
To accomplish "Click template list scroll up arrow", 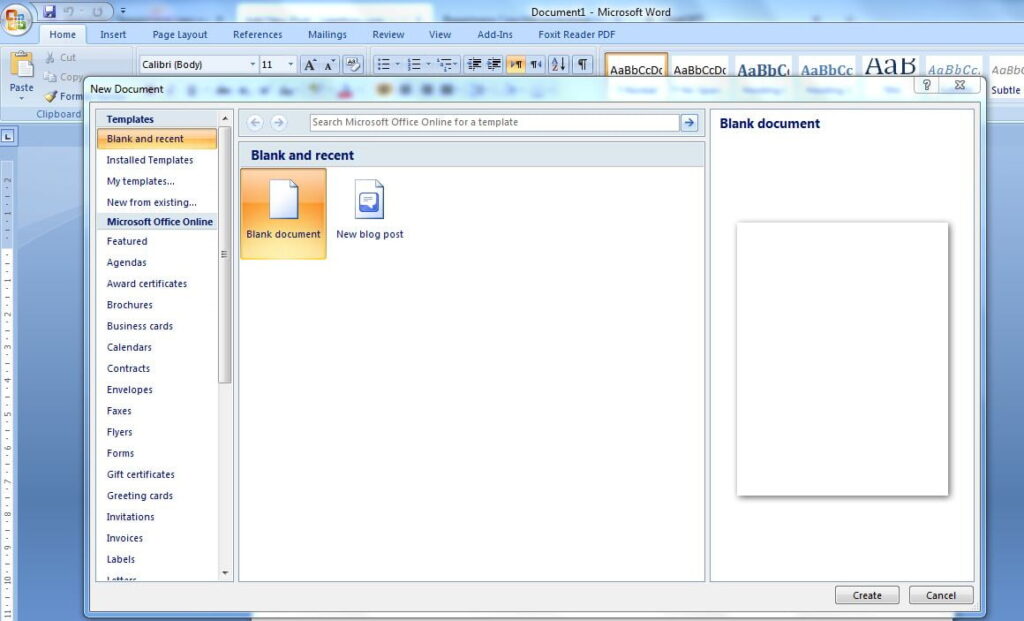I will coord(225,119).
